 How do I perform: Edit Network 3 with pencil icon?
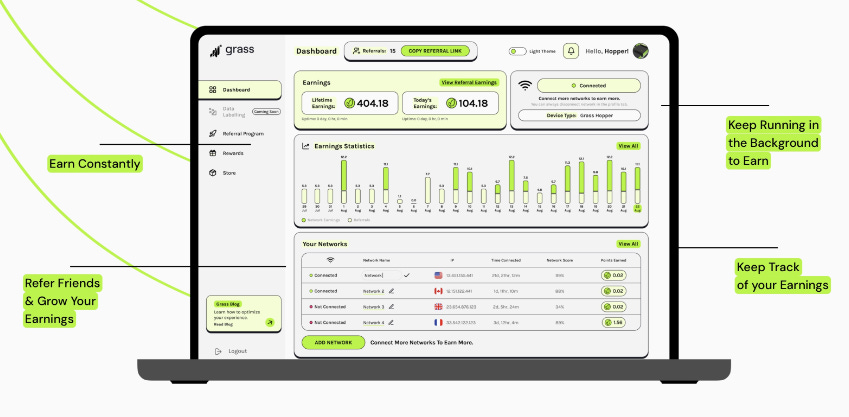point(391,307)
